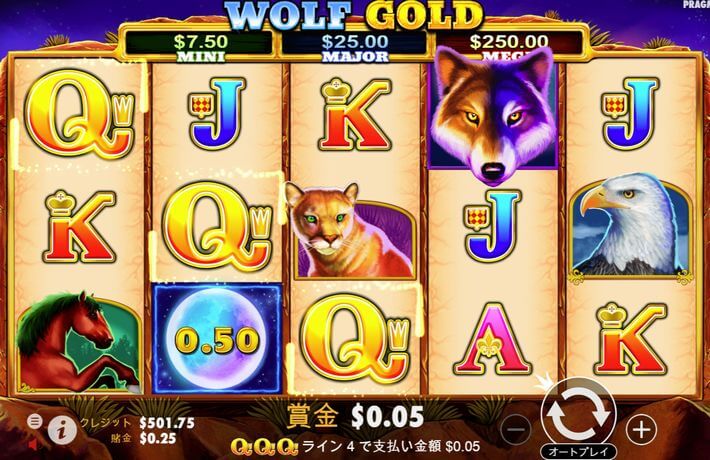Open the info paytable icon
This screenshot has height=460, width=710.
[x=62, y=430]
